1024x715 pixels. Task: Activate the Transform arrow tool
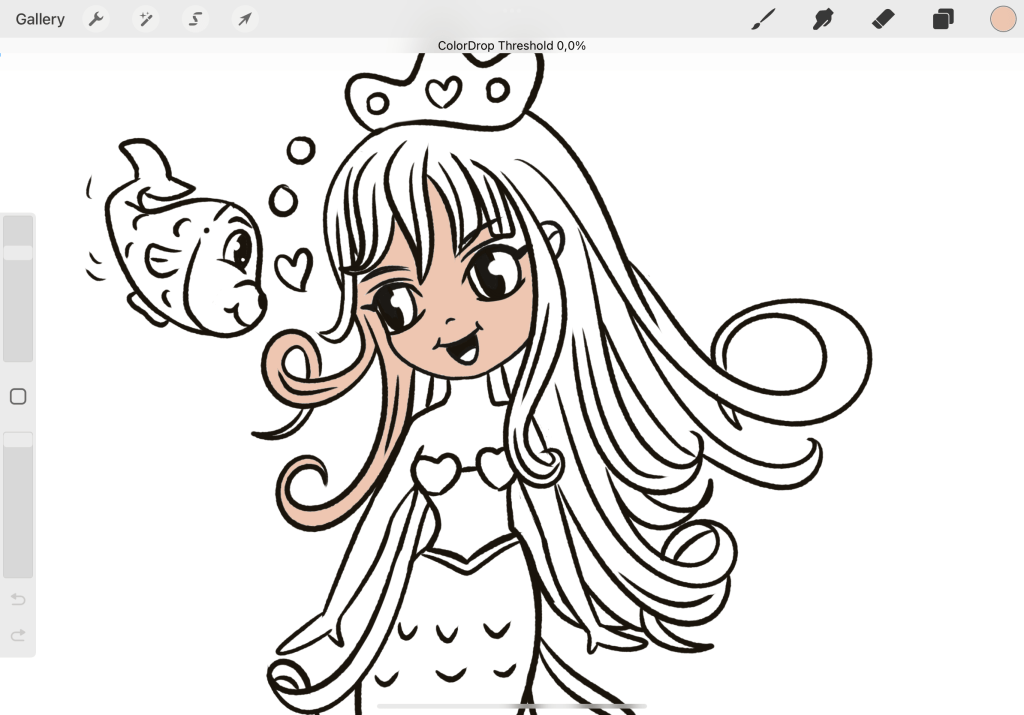click(x=244, y=19)
